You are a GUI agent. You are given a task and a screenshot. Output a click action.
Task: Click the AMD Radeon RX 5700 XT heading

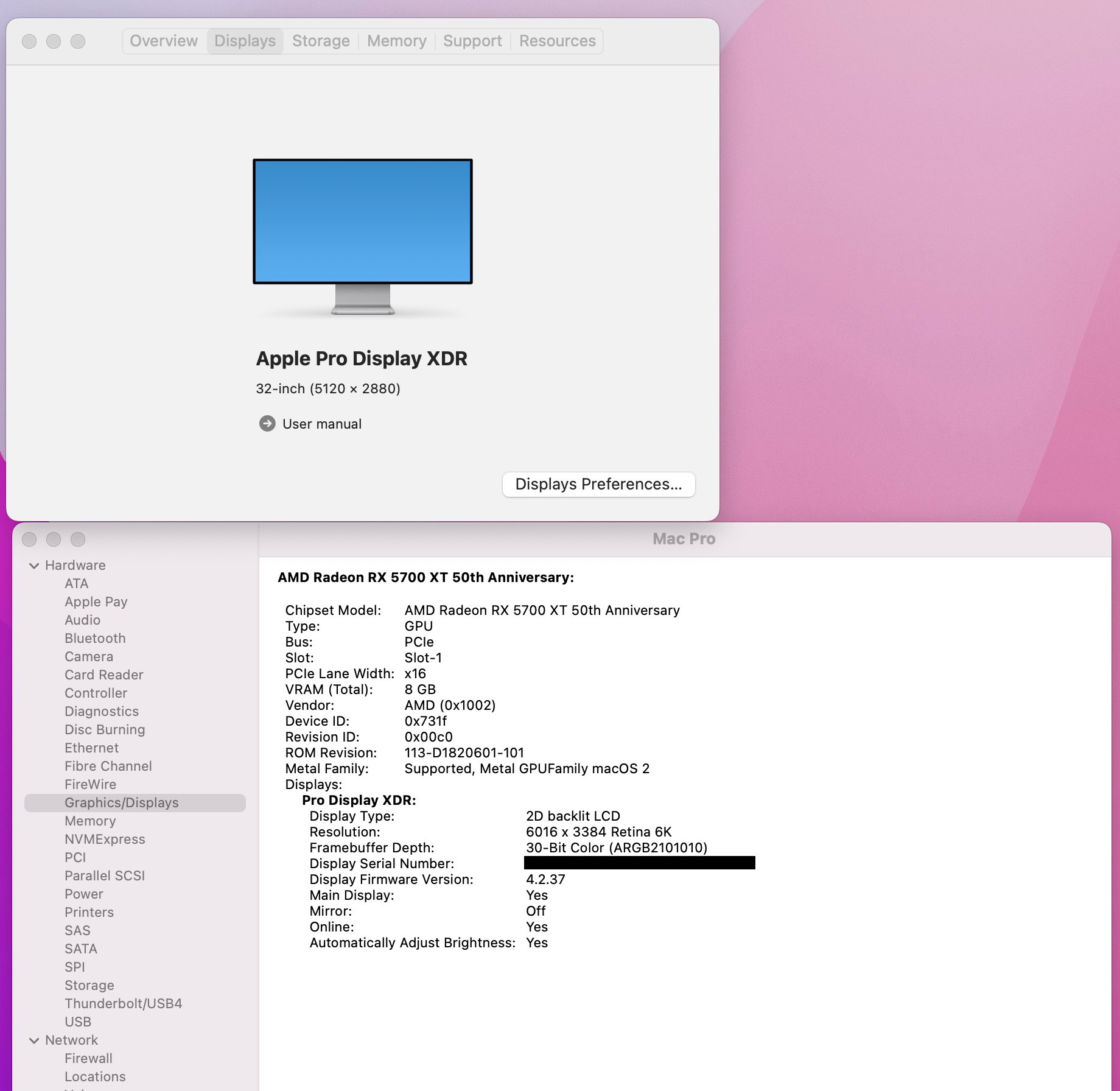tap(426, 577)
